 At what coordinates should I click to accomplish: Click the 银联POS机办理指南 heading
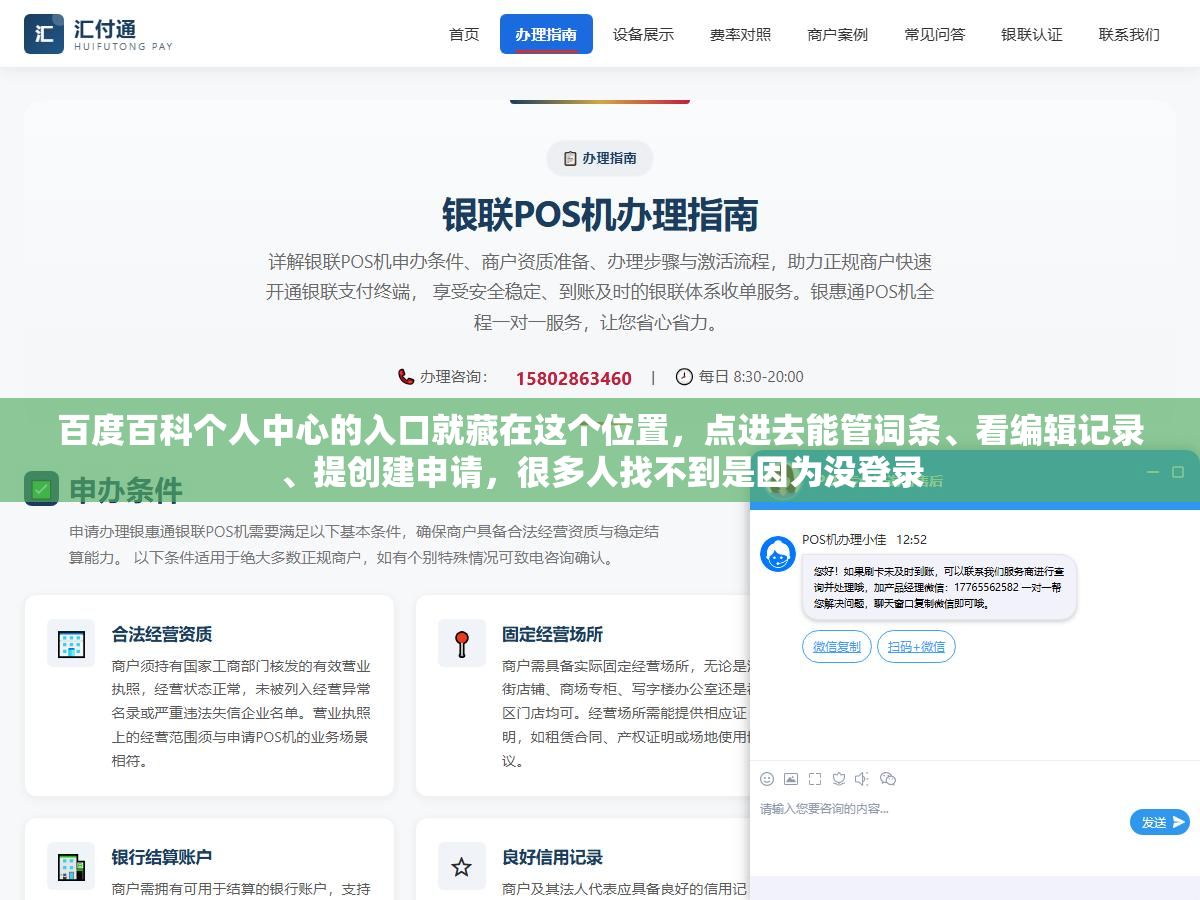pos(600,214)
